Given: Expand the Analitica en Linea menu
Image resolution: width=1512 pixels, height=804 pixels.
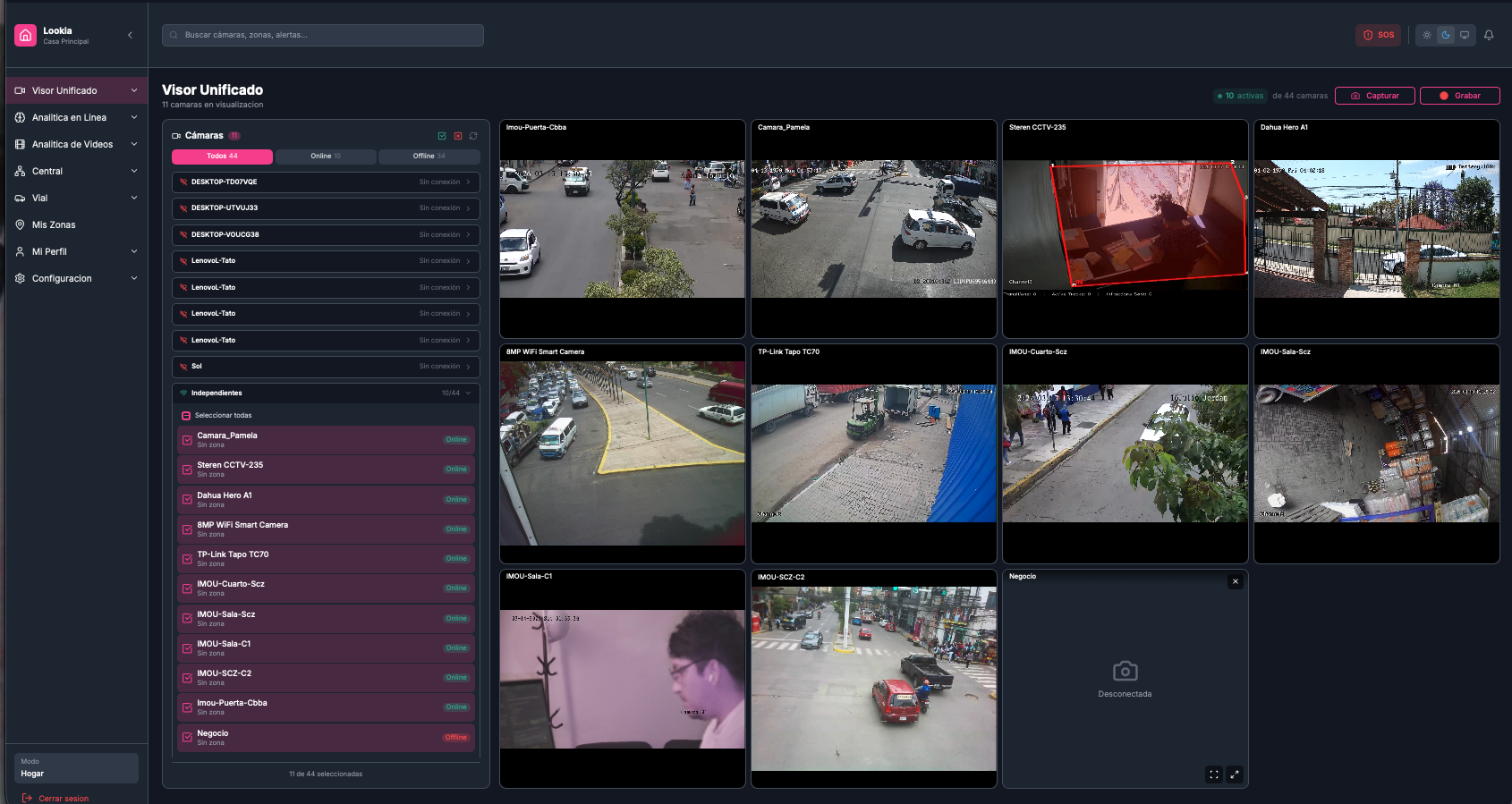Looking at the screenshot, I should click(x=76, y=117).
